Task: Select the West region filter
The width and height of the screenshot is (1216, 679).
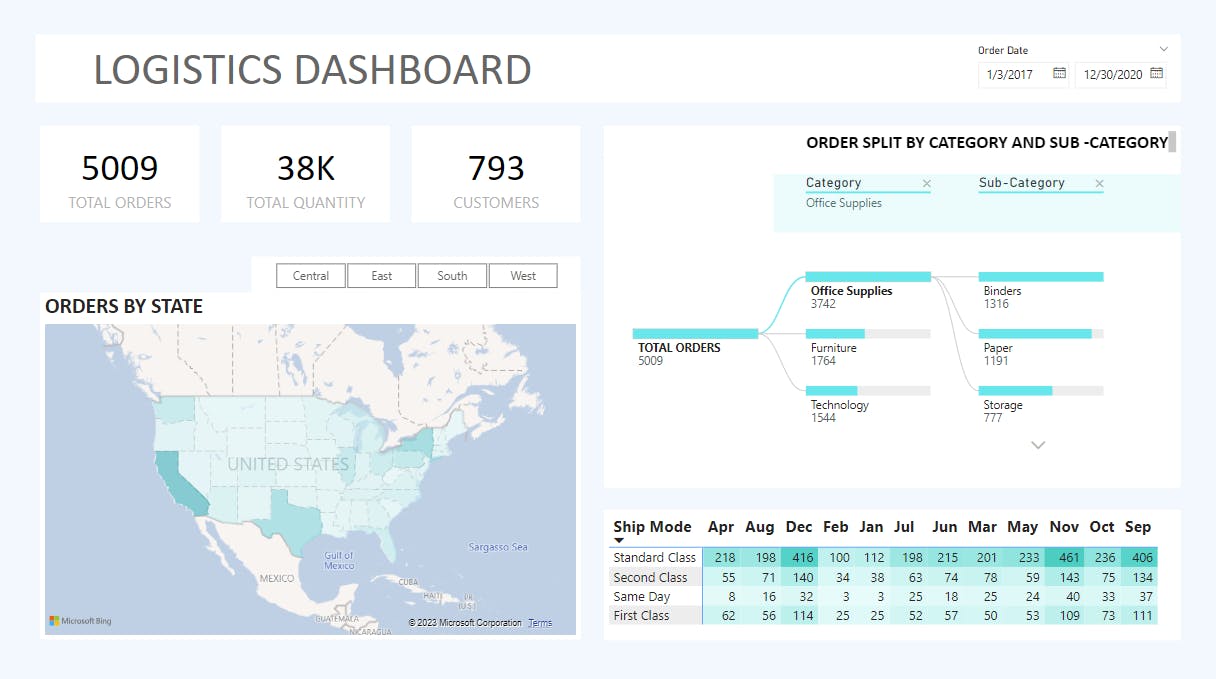Action: pyautogui.click(x=523, y=276)
